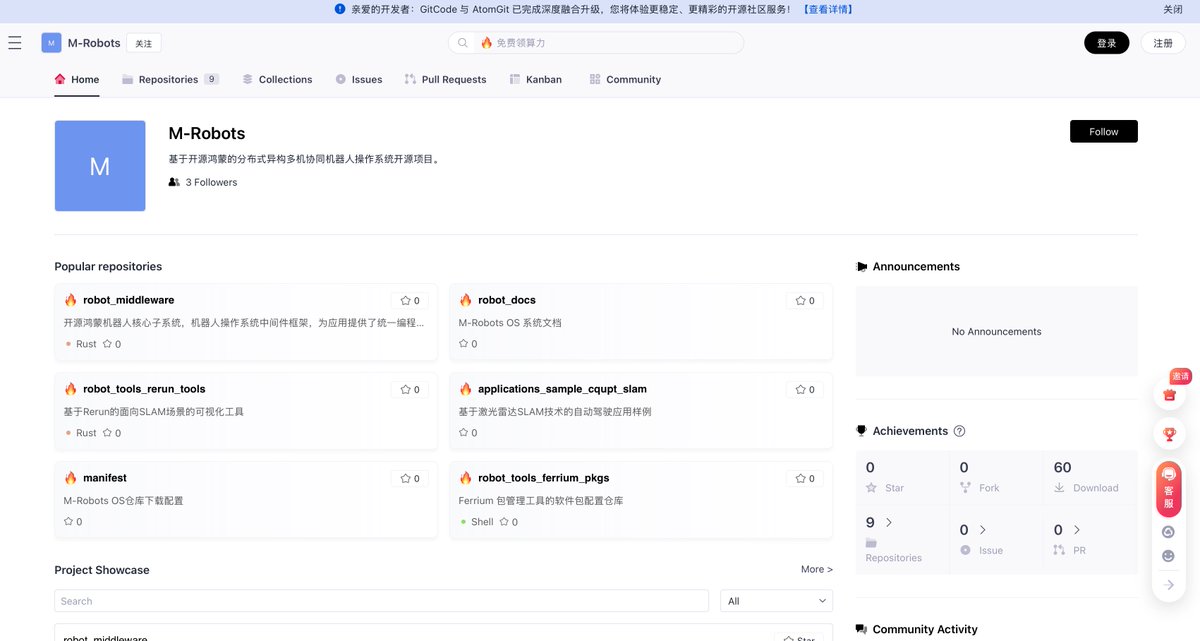
Task: Open the smiley feedback icon
Action: [1168, 555]
